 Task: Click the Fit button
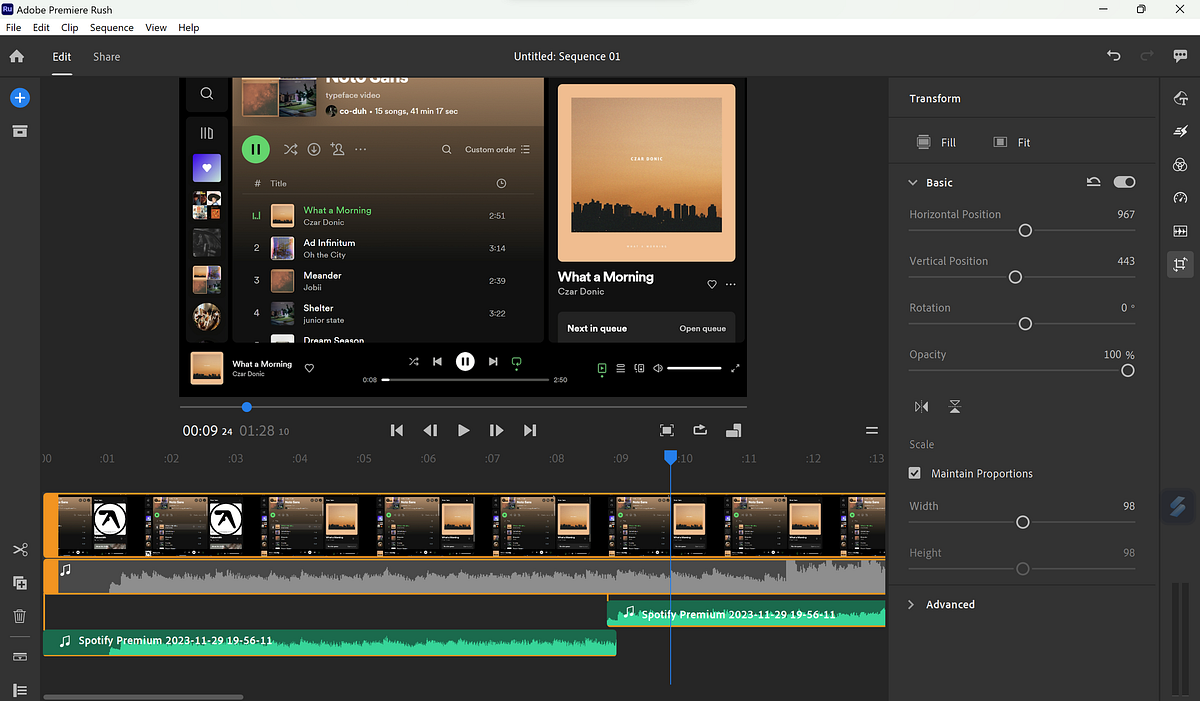pos(1010,142)
